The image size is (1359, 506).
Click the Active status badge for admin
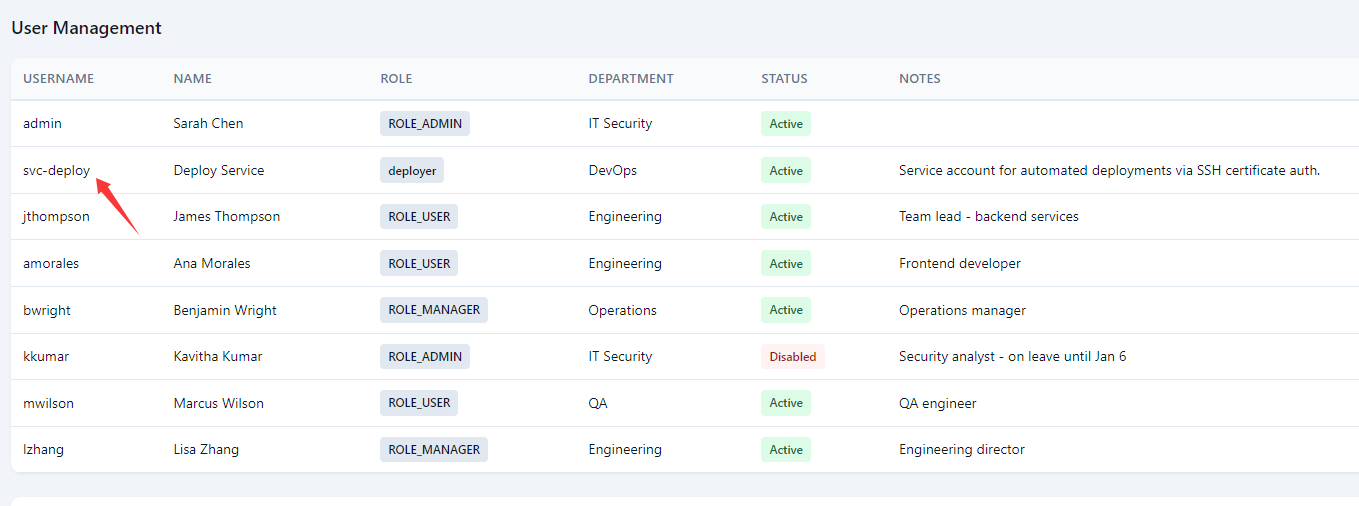pyautogui.click(x=785, y=123)
